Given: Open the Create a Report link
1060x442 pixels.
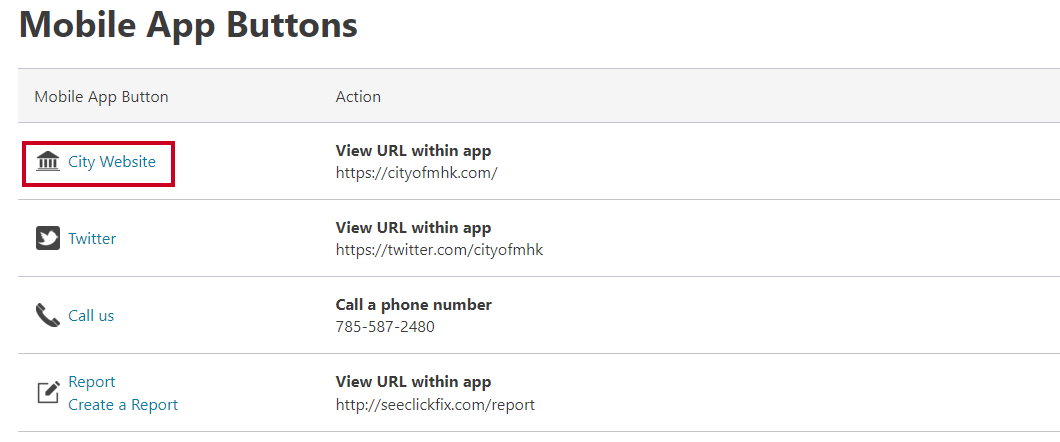Looking at the screenshot, I should click(123, 405).
